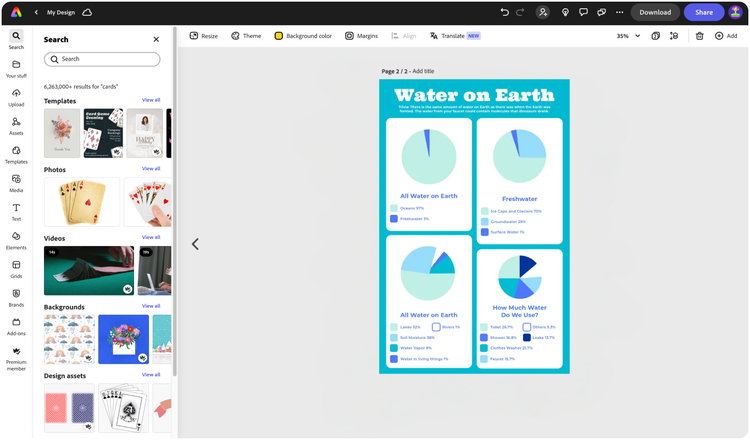Open the Elements panel

point(16,241)
